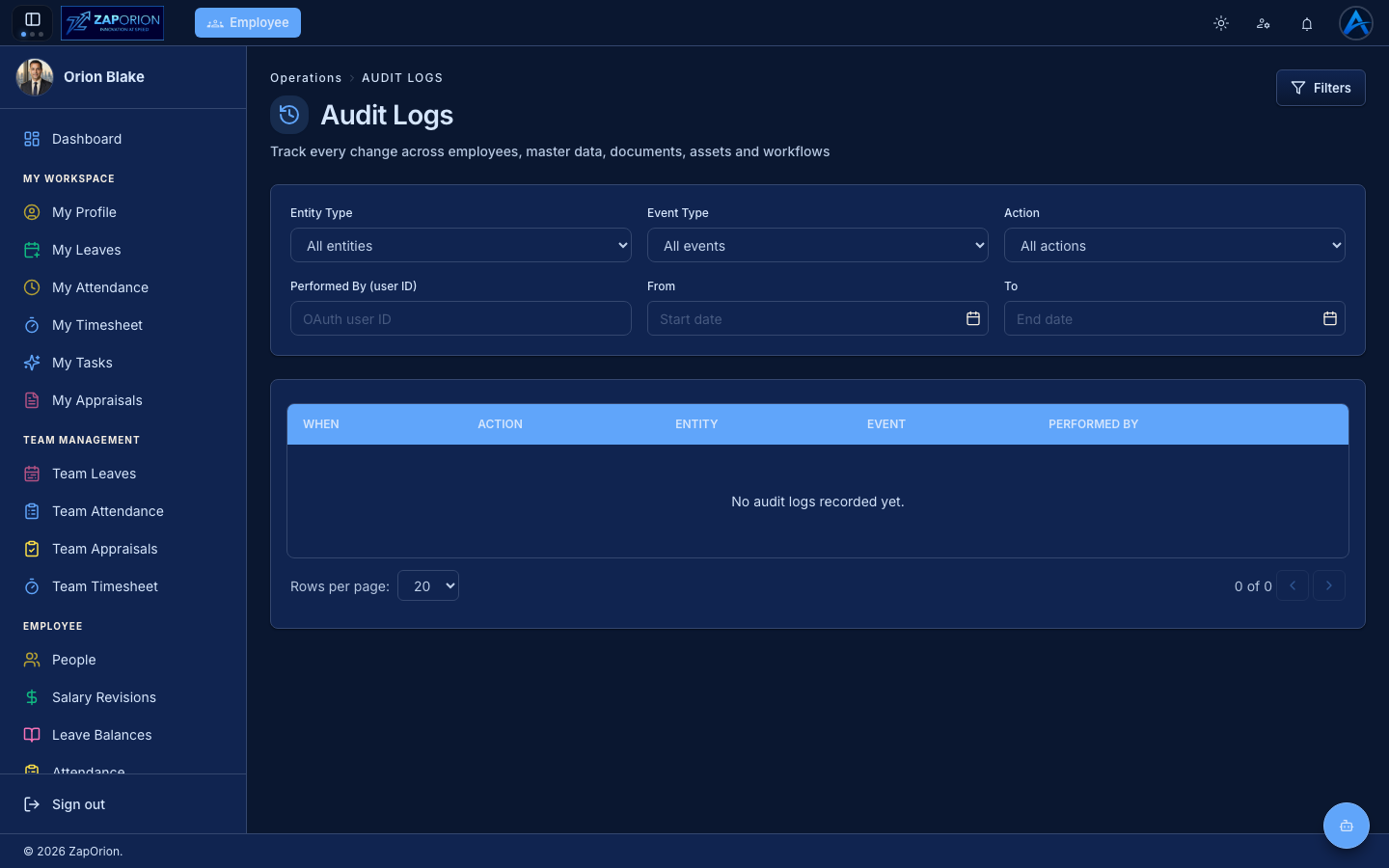
Task: Change the Rows per page selector
Action: tap(428, 585)
